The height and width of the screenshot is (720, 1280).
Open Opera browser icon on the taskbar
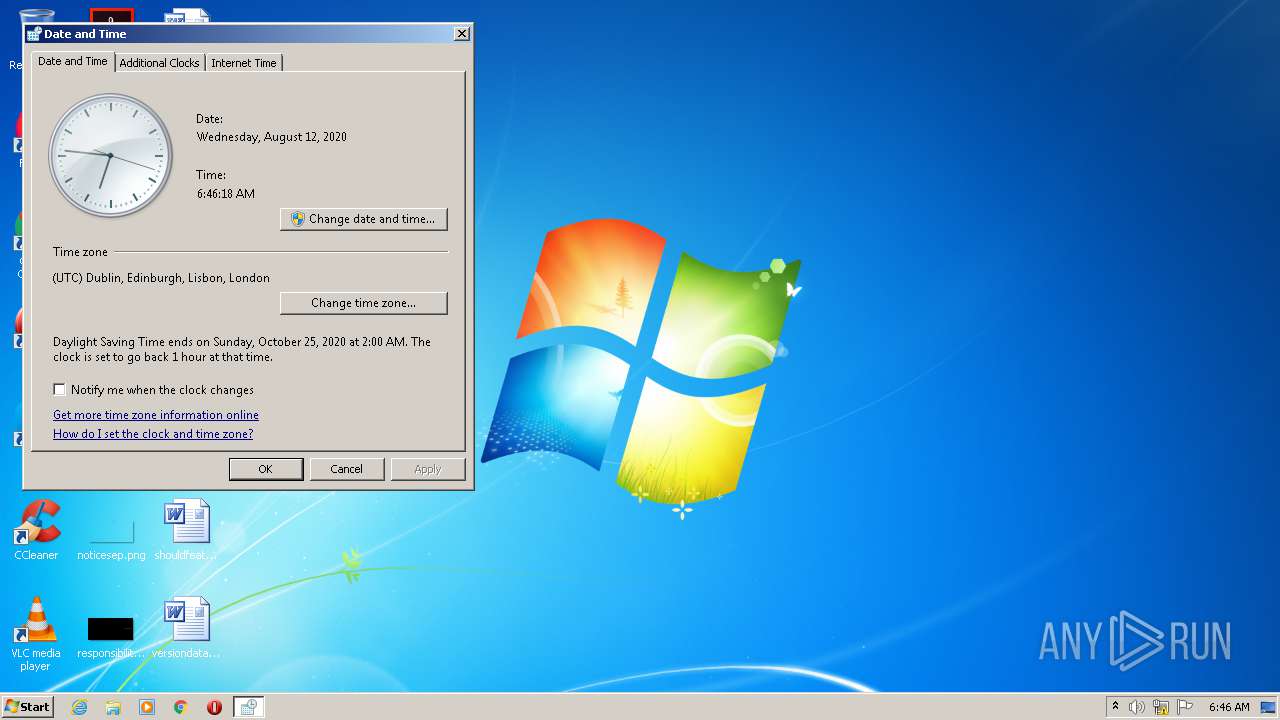pyautogui.click(x=214, y=707)
